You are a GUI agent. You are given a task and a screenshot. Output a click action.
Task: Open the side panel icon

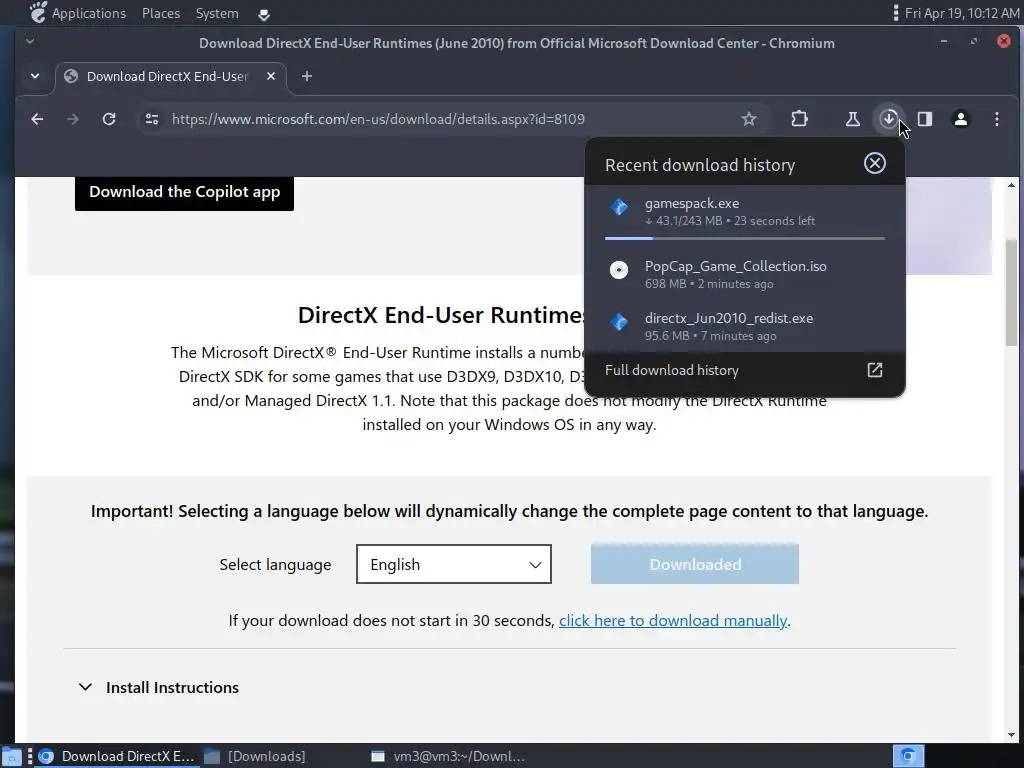tap(925, 119)
